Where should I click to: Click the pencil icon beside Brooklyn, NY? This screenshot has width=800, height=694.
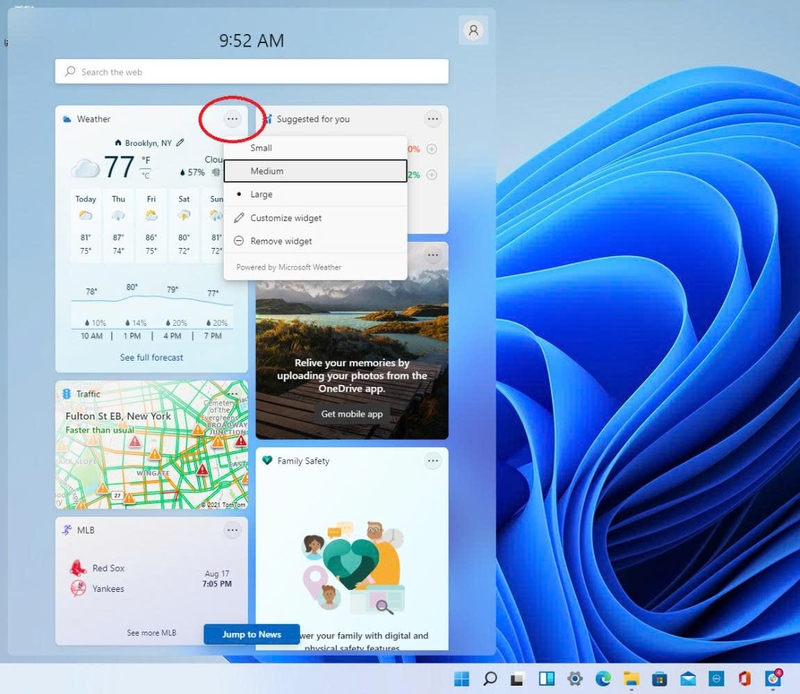180,141
